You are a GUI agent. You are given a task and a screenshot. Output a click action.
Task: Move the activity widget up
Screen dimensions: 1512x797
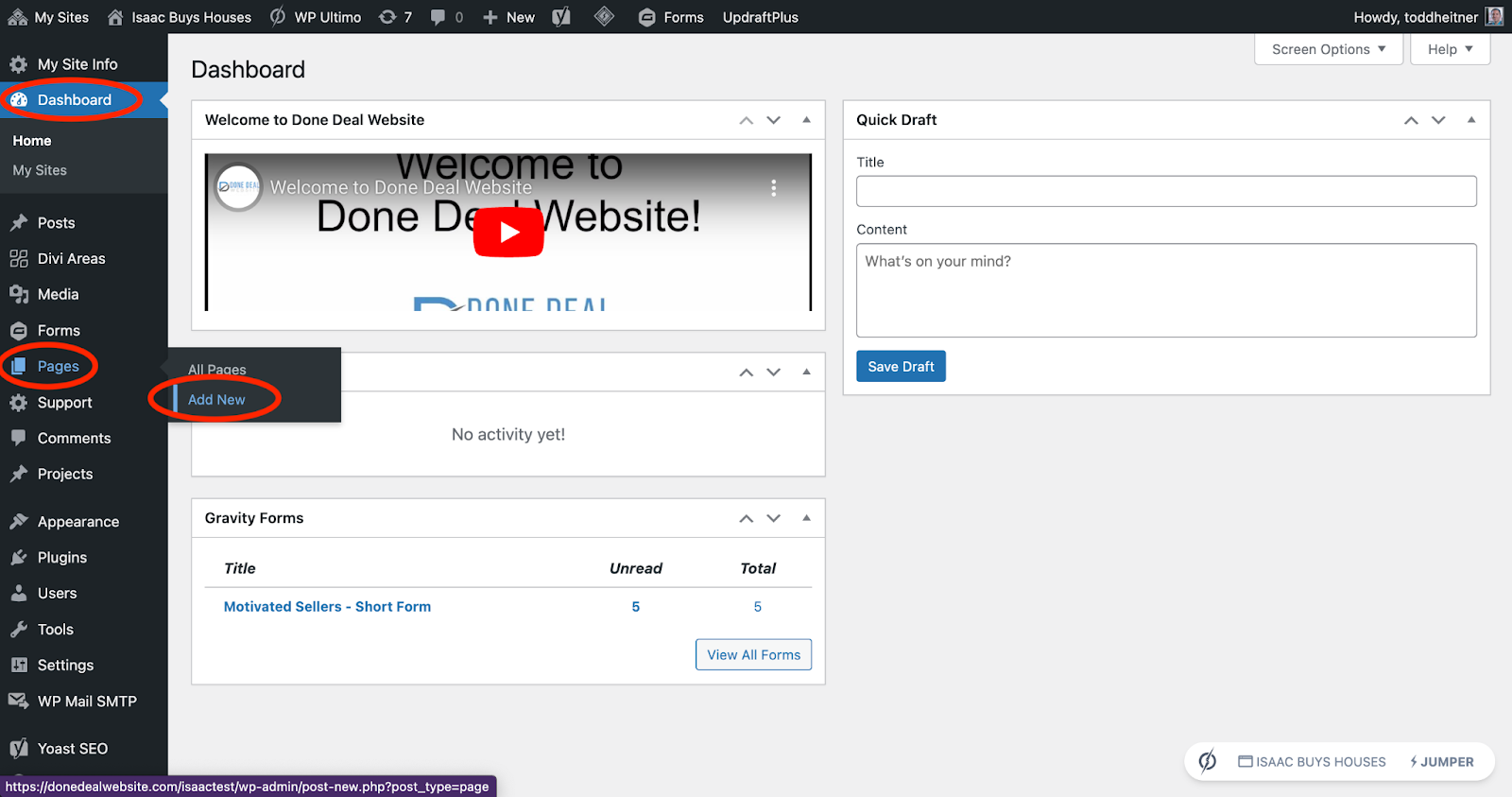tap(747, 373)
